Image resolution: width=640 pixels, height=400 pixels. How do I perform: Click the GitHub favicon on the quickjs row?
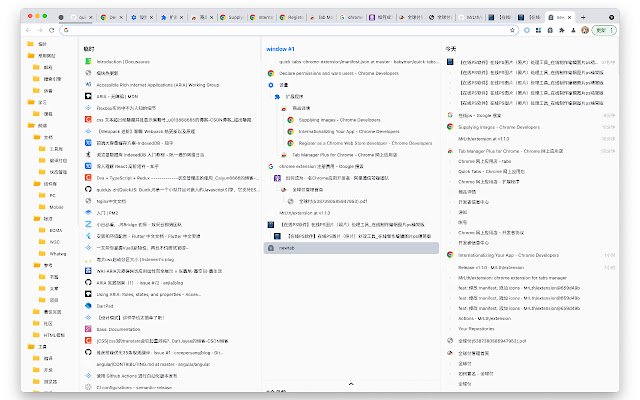(88, 189)
